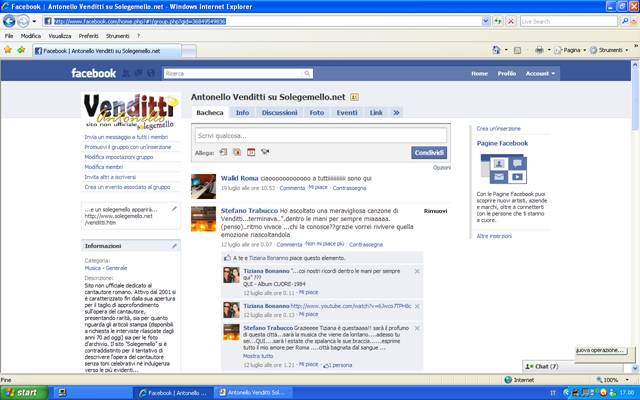The height and width of the screenshot is (400, 640).
Task: Switch to the Bacheca tab
Action: [210, 113]
